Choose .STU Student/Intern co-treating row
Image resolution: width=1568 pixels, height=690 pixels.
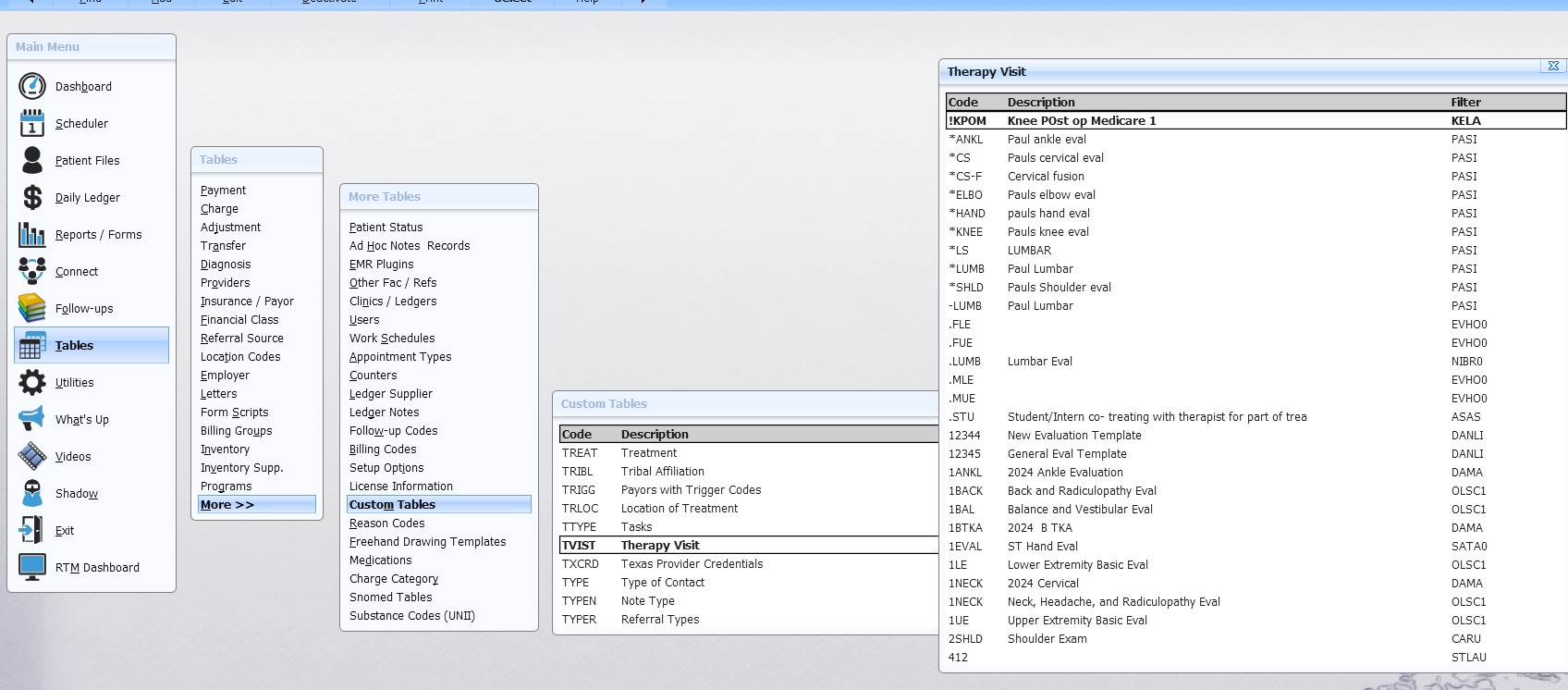[x=1256, y=416]
